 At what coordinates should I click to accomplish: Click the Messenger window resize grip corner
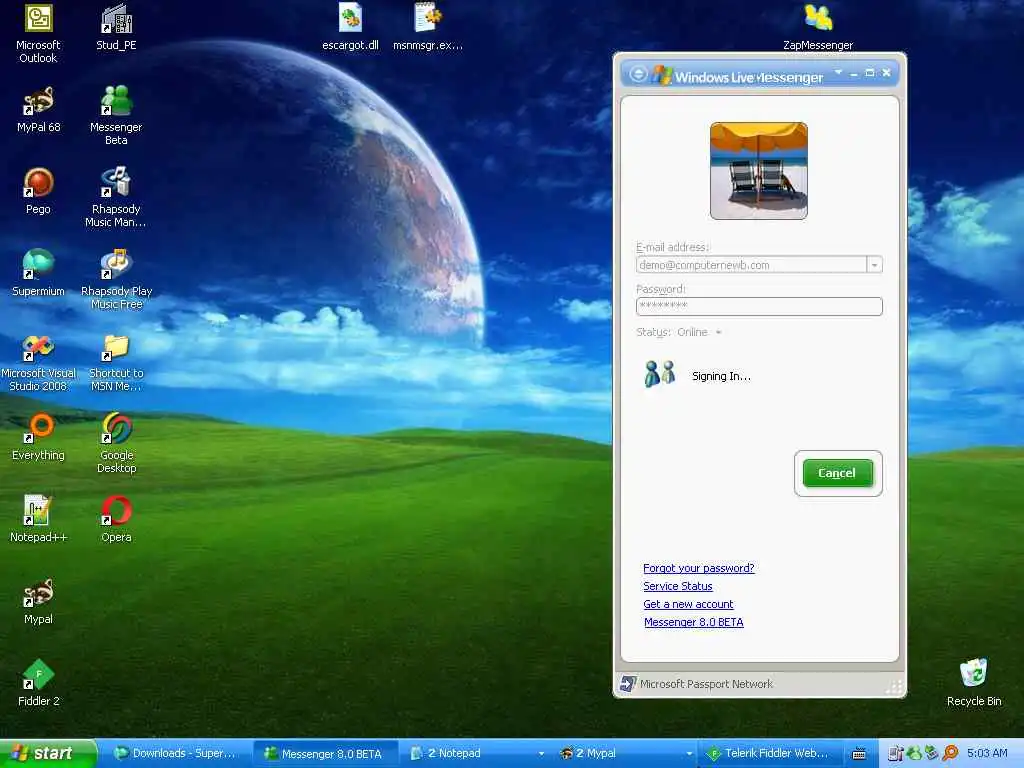(895, 687)
